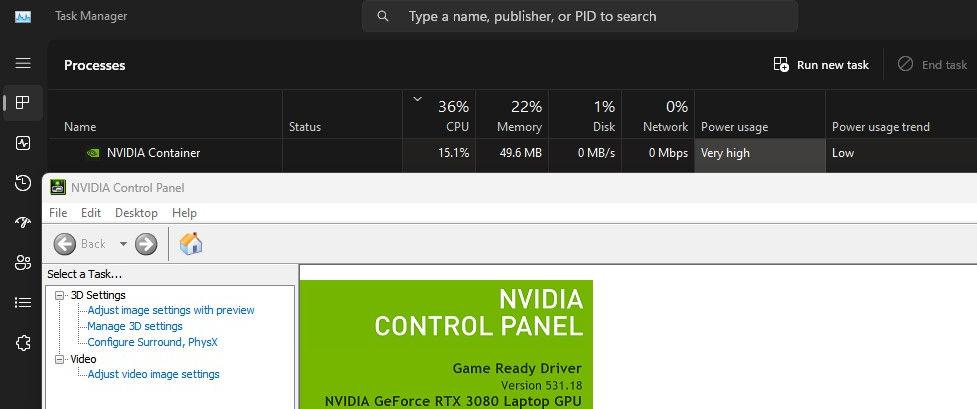
Task: Collapse the Video tree node
Action: (60, 359)
